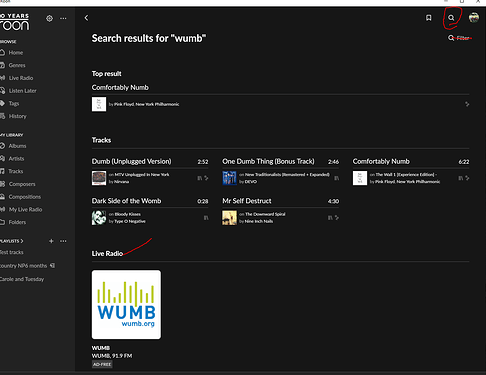Add a new playlist with plus icon
This screenshot has height=375, width=486.
pos(51,241)
